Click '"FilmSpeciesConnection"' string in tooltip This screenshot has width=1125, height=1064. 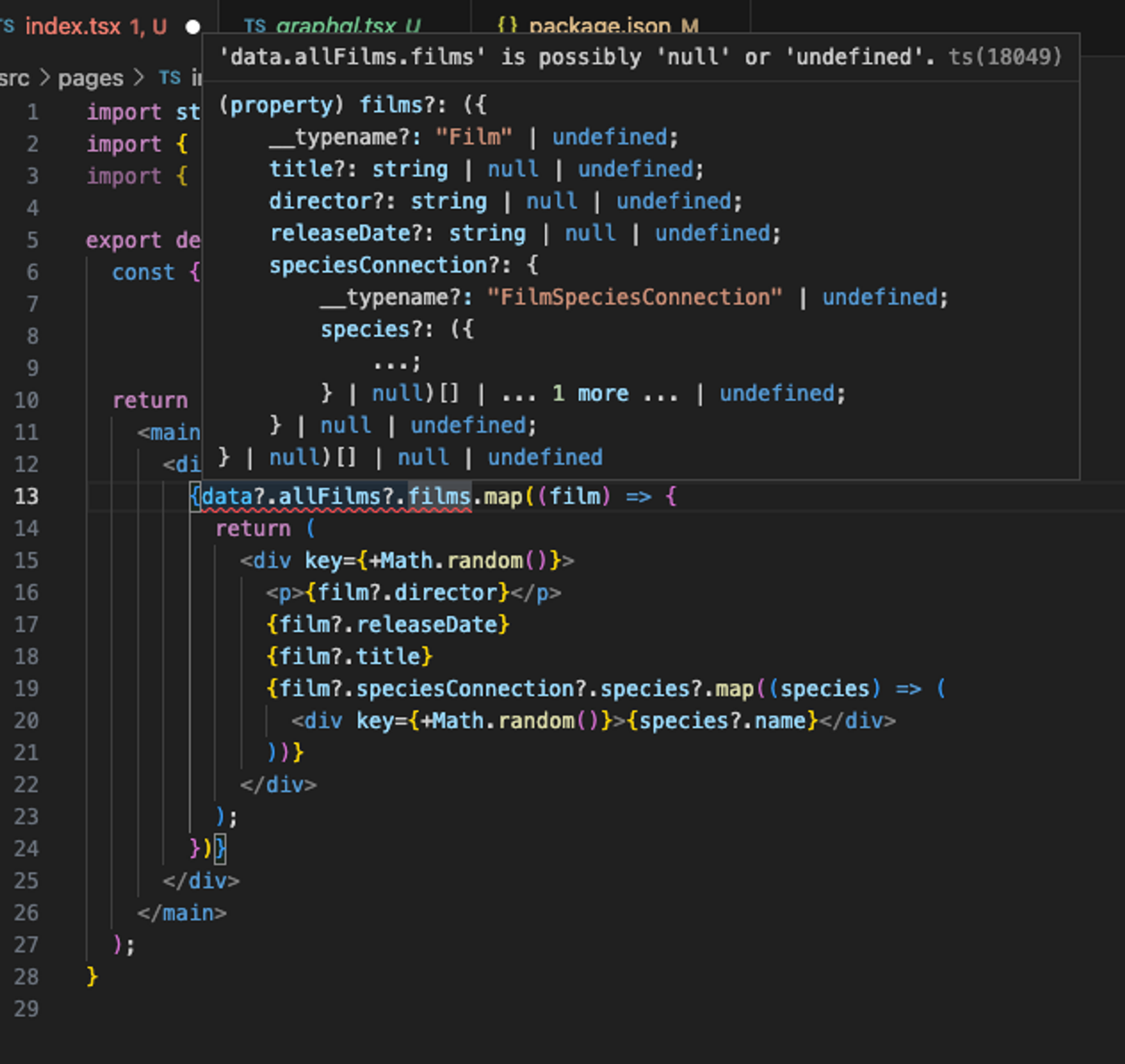(634, 297)
